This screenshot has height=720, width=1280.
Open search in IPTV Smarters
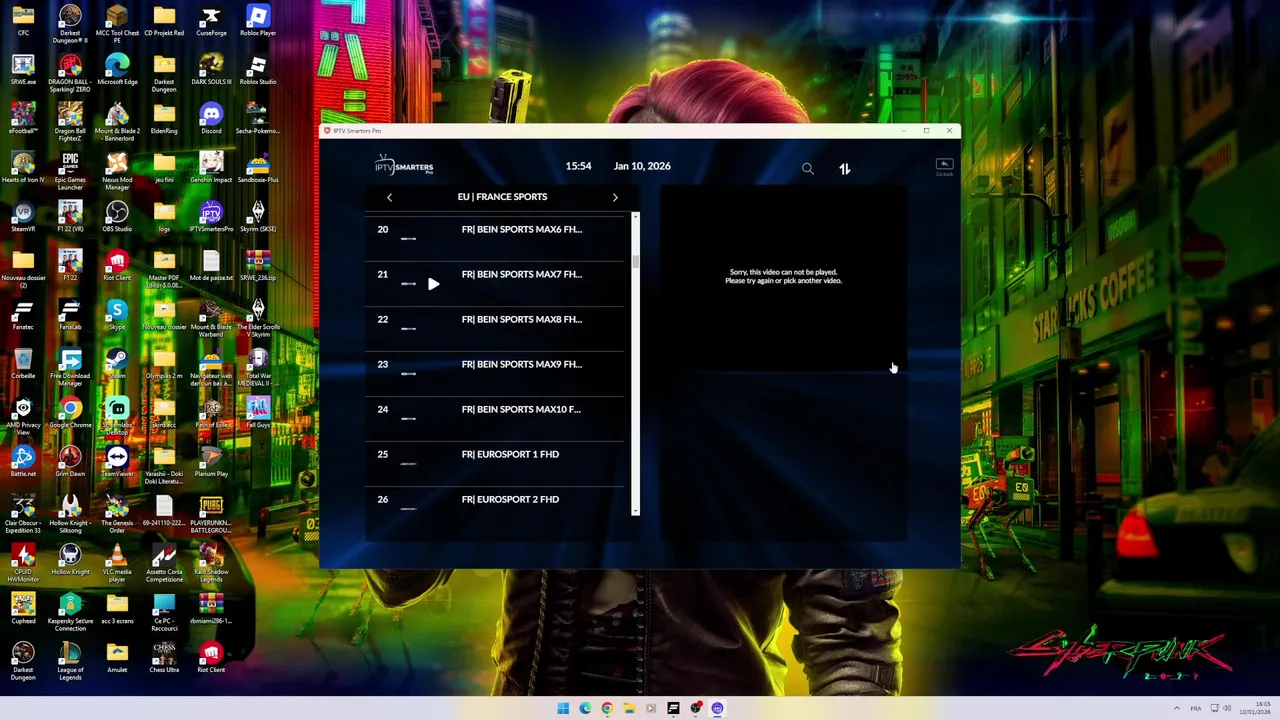coord(808,169)
